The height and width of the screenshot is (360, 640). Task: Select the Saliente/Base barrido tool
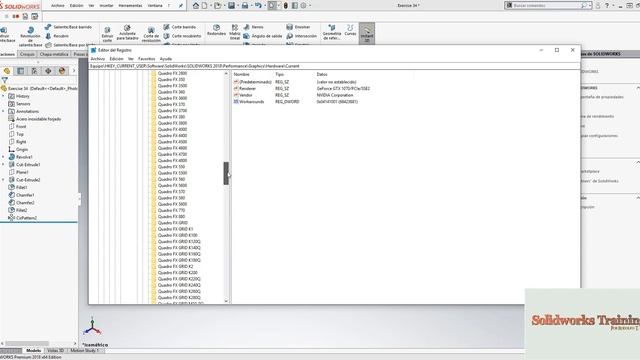tap(68, 27)
